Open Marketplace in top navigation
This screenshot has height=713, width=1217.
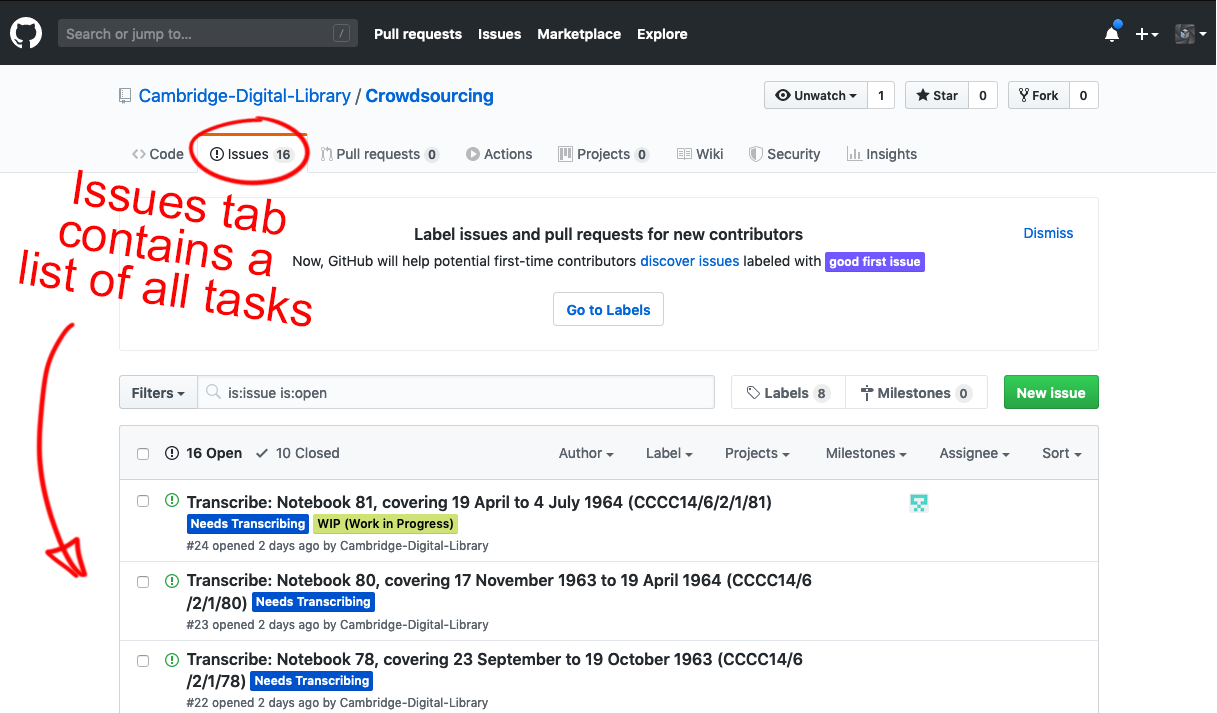tap(579, 34)
